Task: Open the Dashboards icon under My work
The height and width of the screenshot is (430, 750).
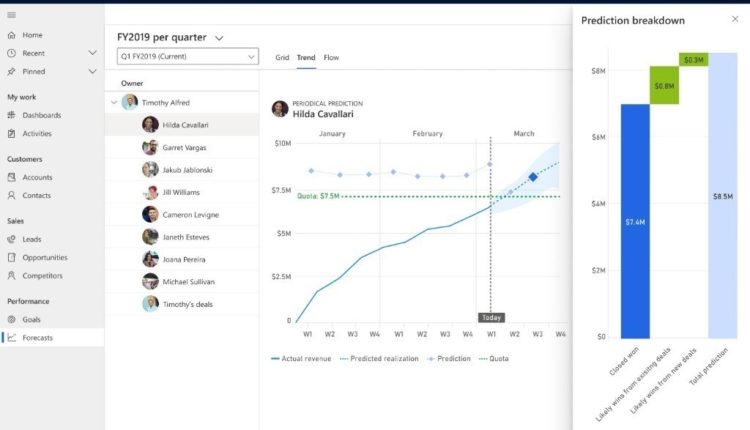Action: pyautogui.click(x=11, y=115)
